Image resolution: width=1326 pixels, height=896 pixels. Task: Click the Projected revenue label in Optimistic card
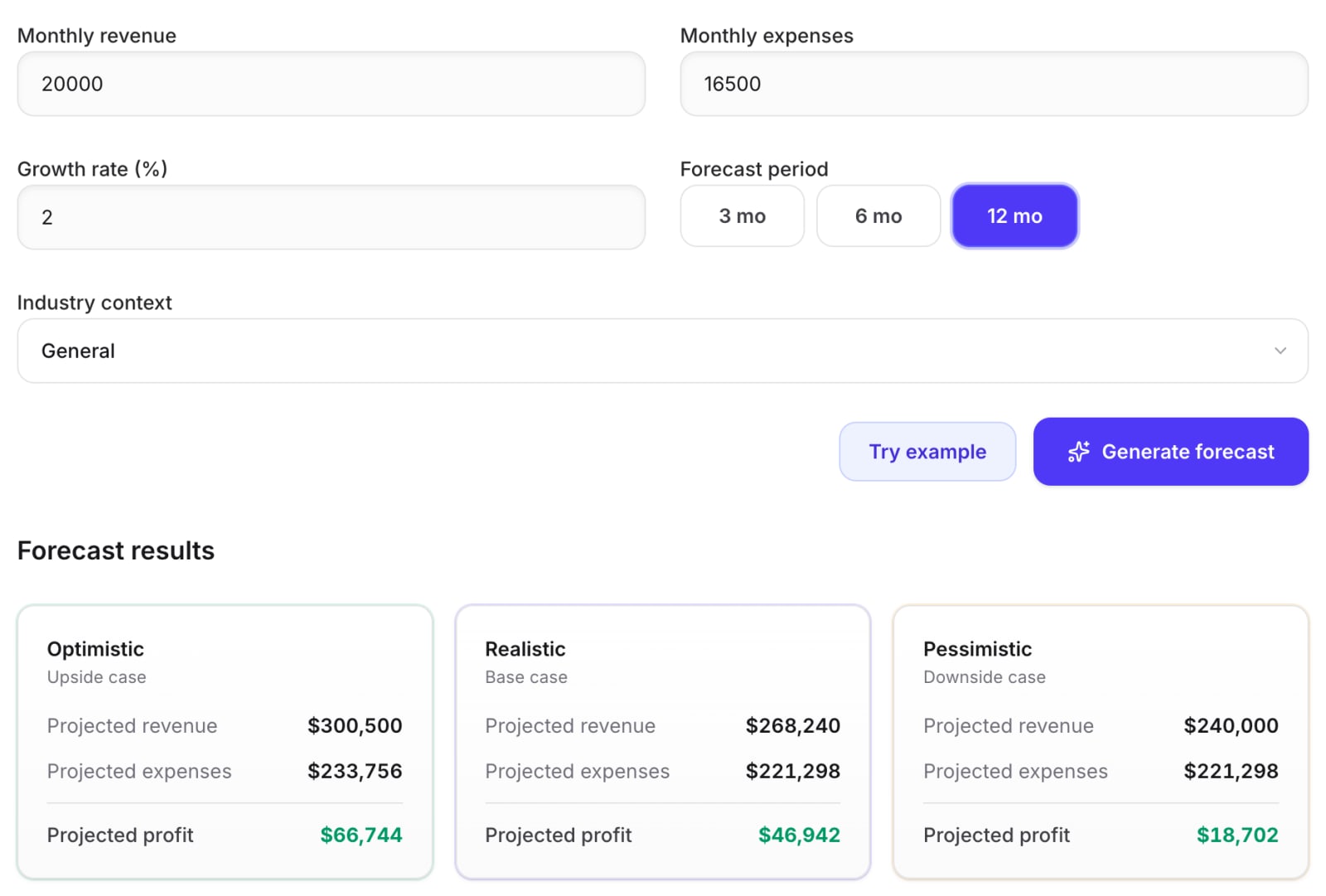133,726
